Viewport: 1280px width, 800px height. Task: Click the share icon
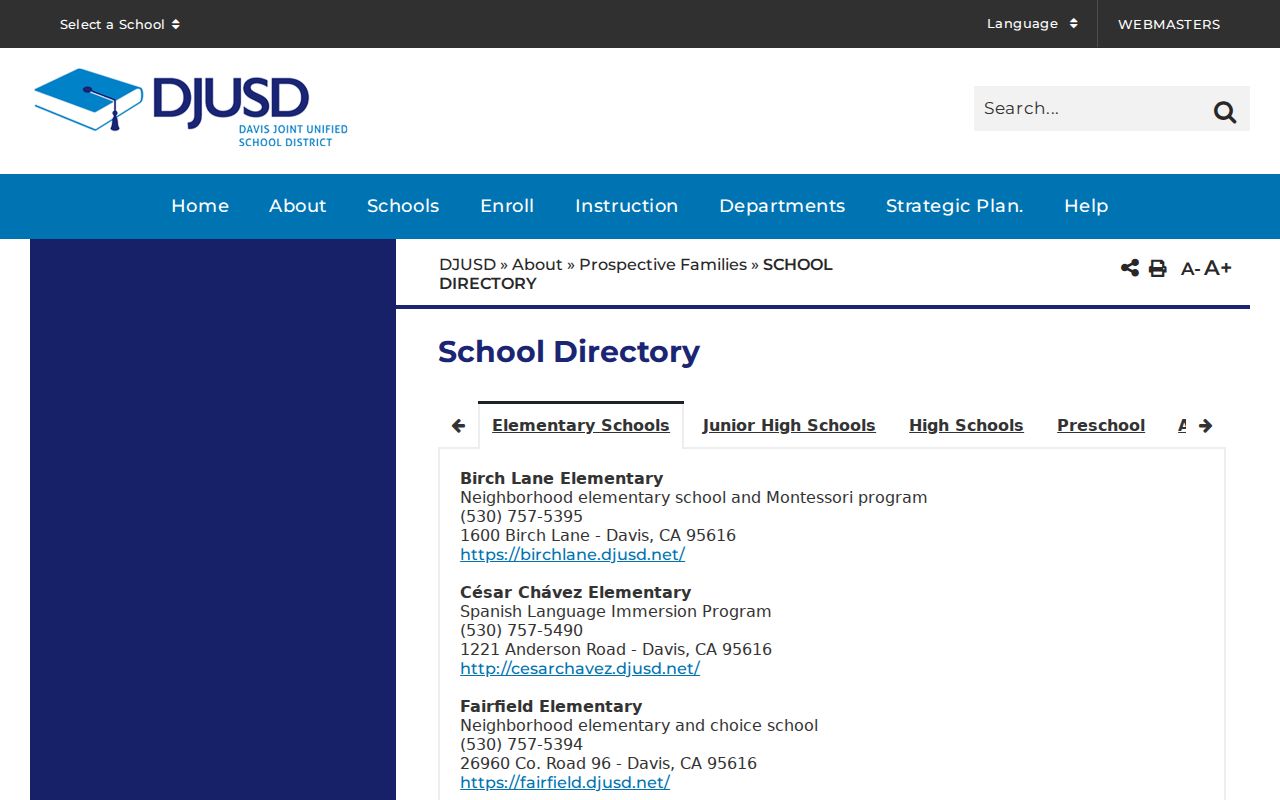coord(1130,268)
